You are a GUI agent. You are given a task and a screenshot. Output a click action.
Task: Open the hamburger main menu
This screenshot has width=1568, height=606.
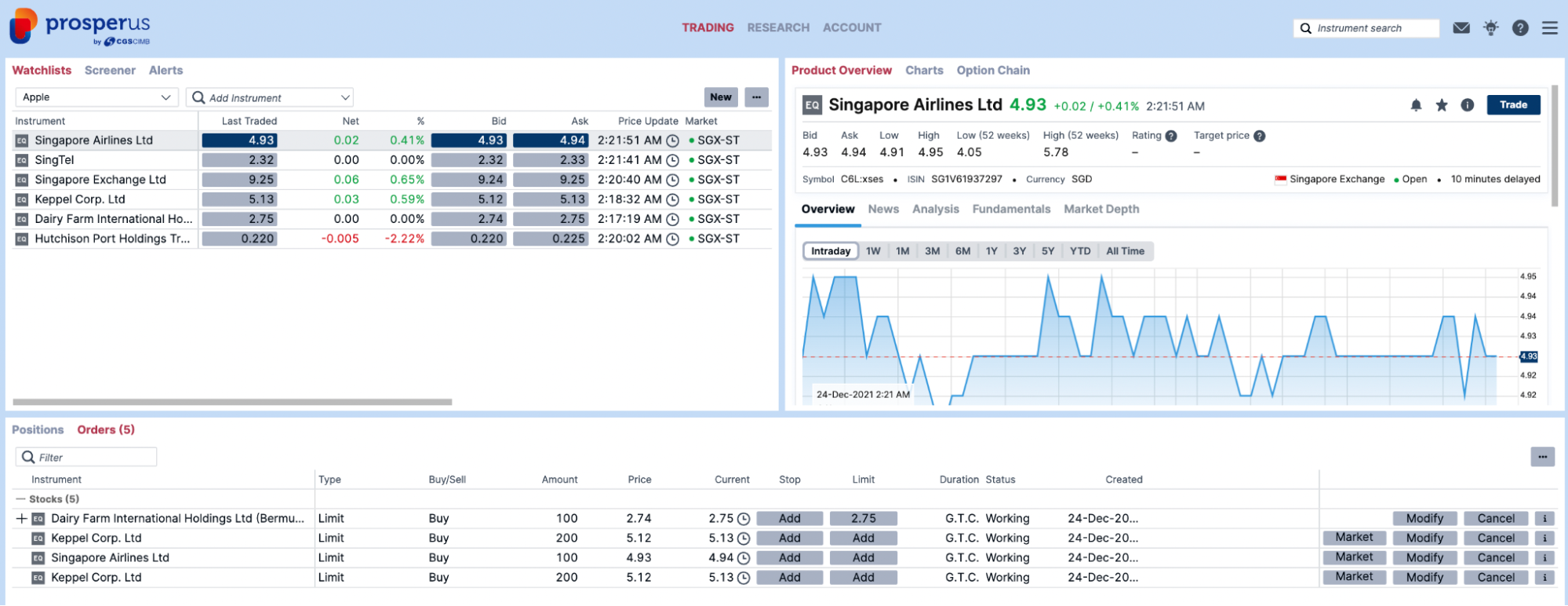1550,28
